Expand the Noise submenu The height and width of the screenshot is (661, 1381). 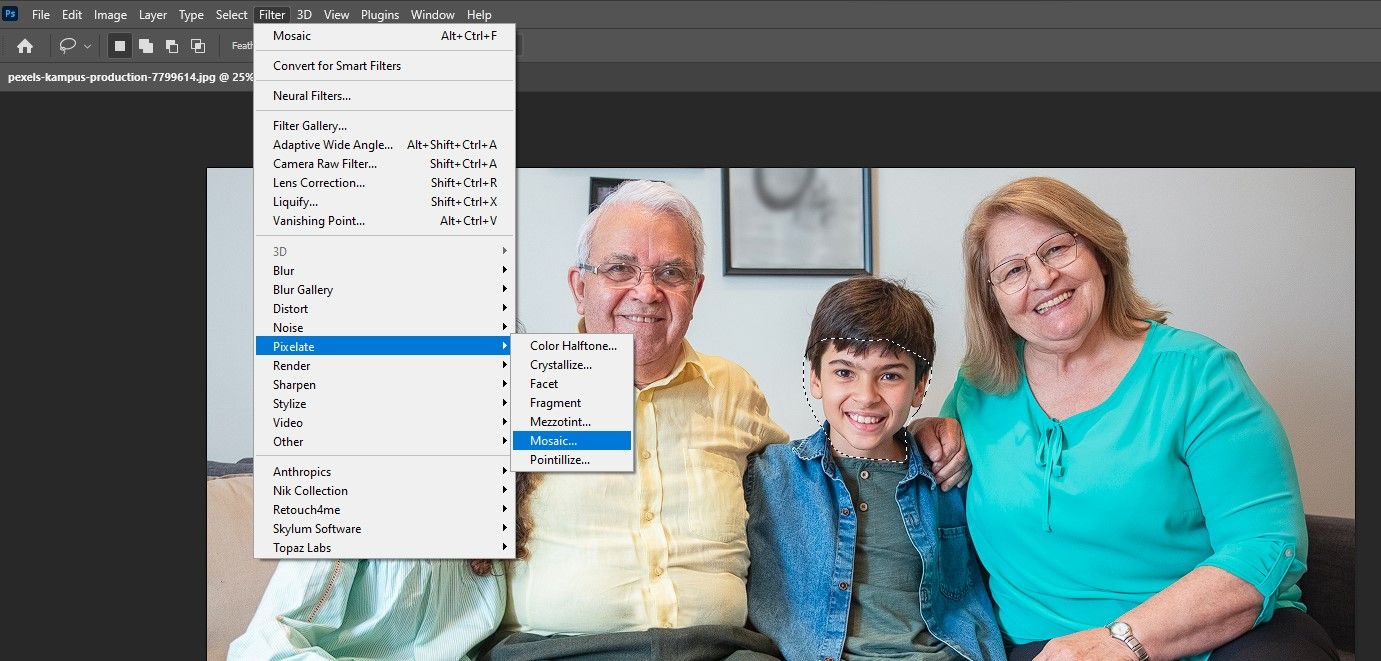[x=385, y=328]
